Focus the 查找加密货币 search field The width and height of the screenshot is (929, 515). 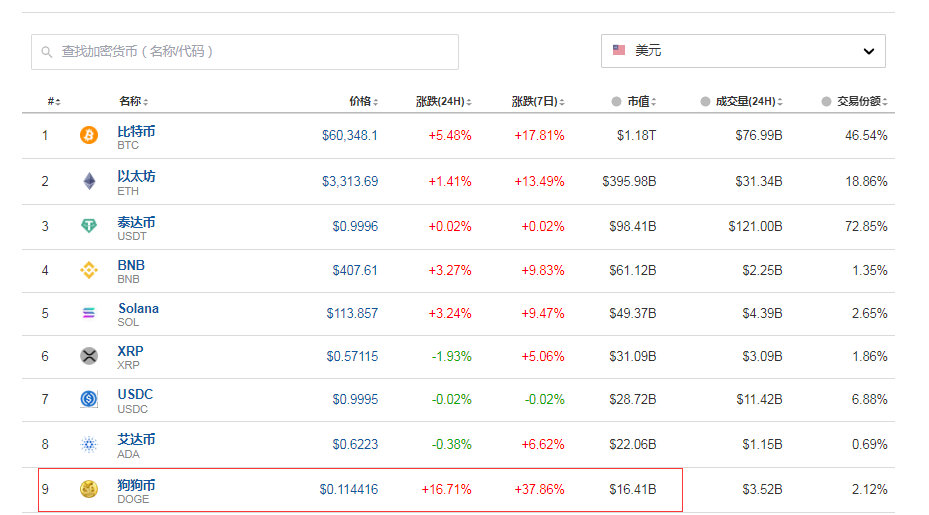click(x=245, y=52)
